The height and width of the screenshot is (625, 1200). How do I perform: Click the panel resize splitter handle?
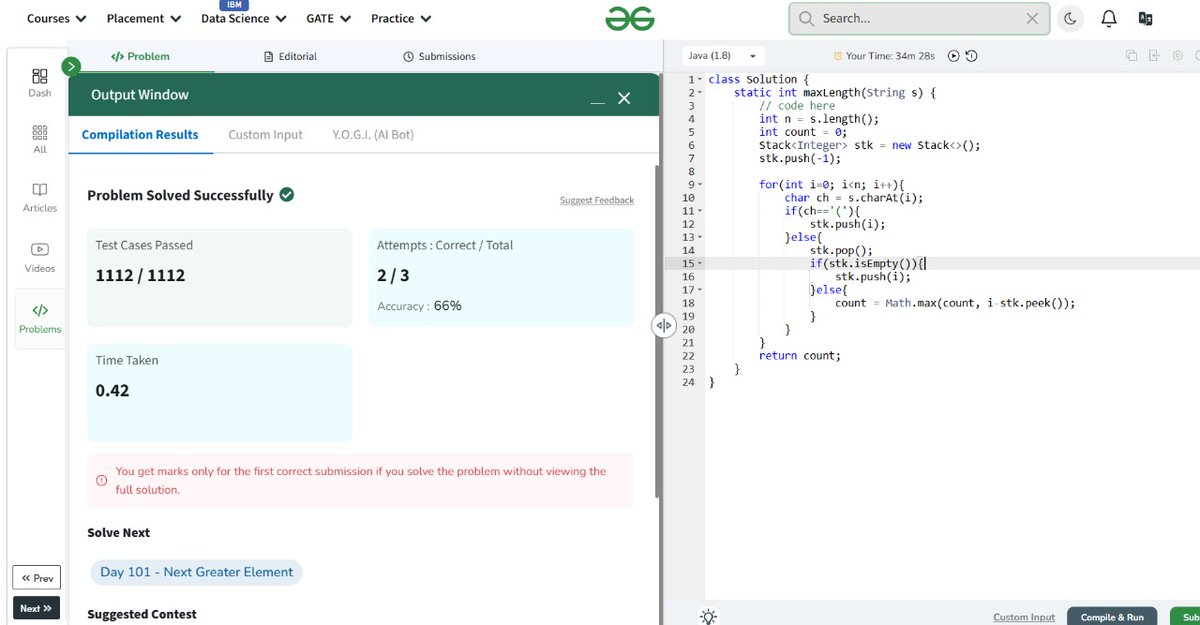click(x=664, y=325)
